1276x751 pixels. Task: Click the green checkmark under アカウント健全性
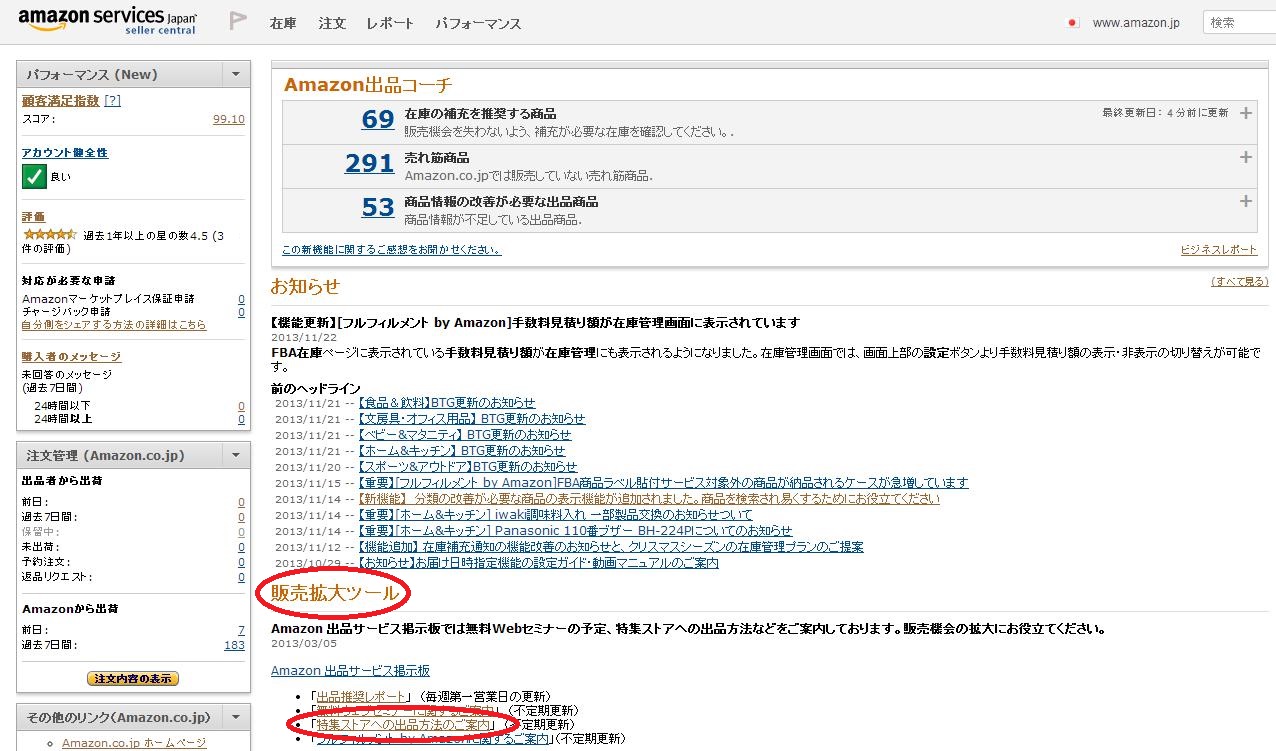pyautogui.click(x=33, y=176)
